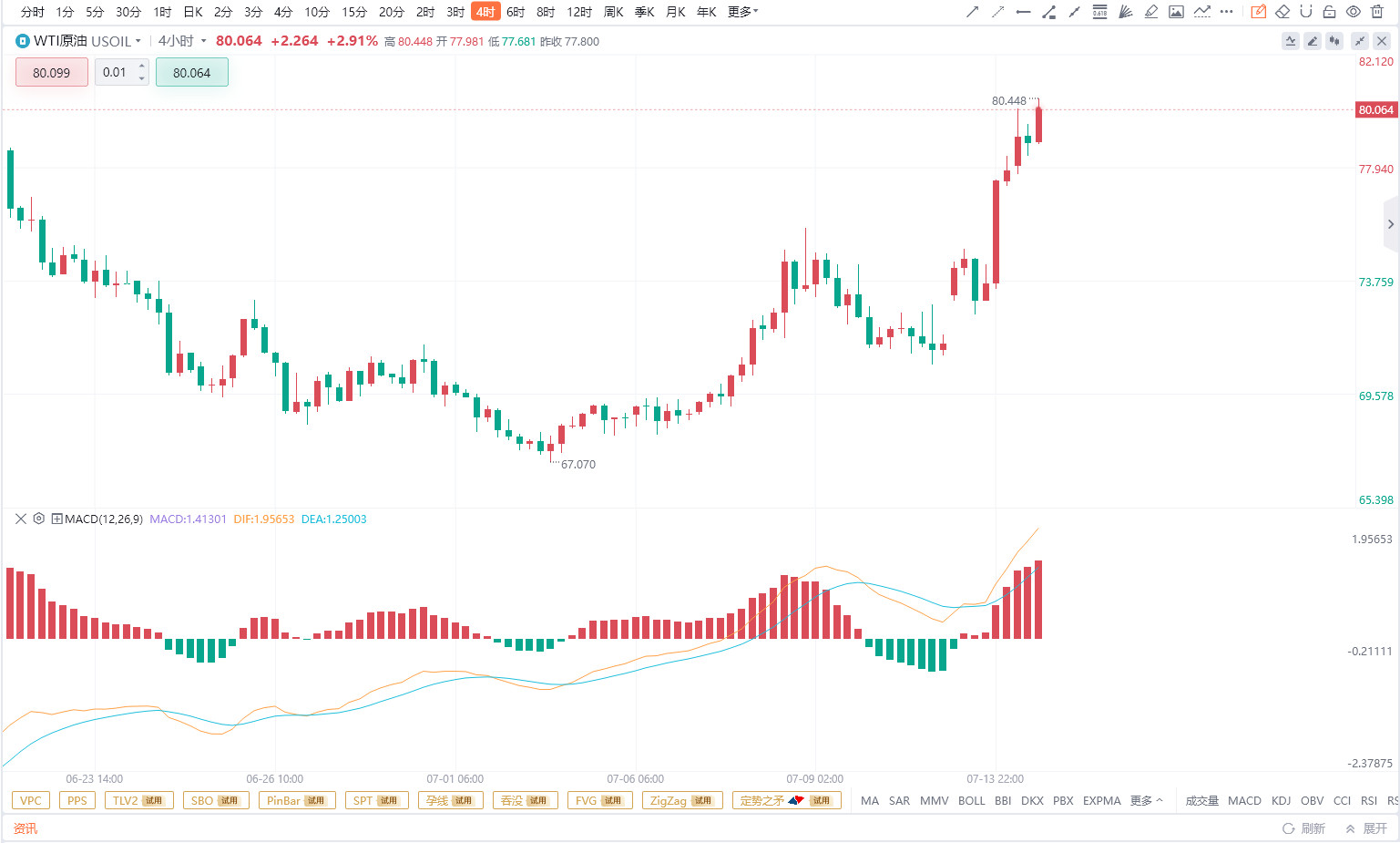Open MACD indicator settings gear icon

[38, 519]
